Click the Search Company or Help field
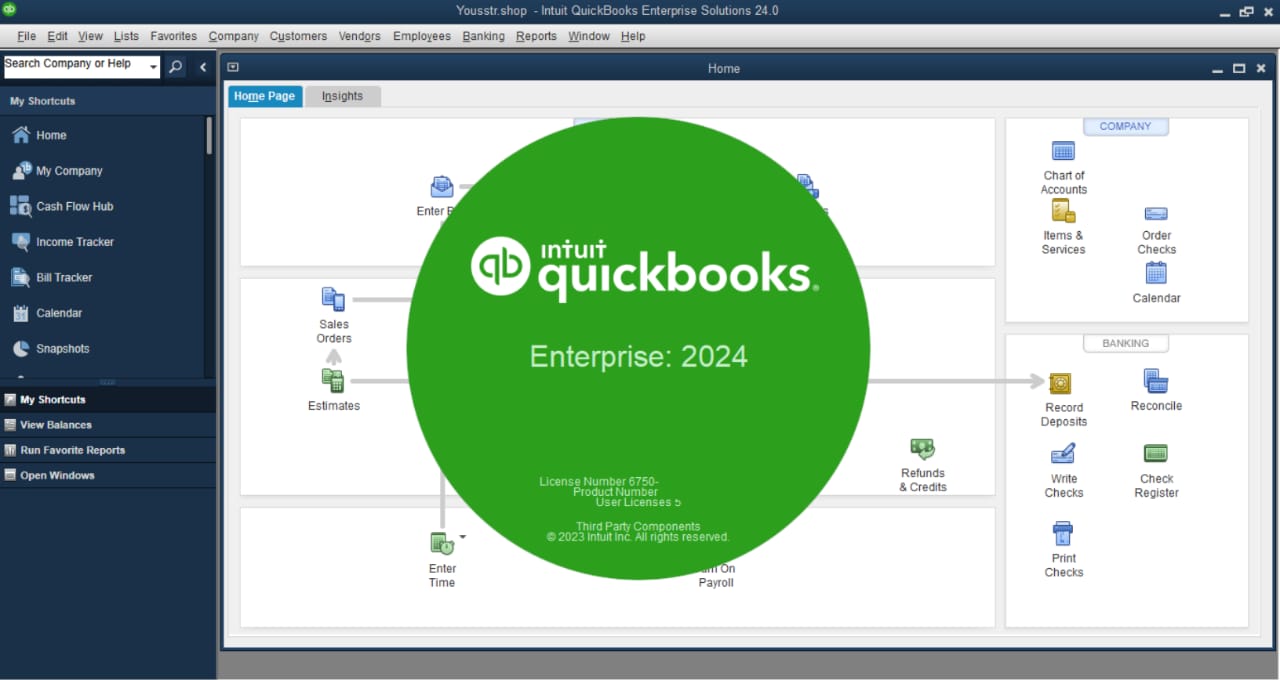The image size is (1280, 680). (x=74, y=64)
